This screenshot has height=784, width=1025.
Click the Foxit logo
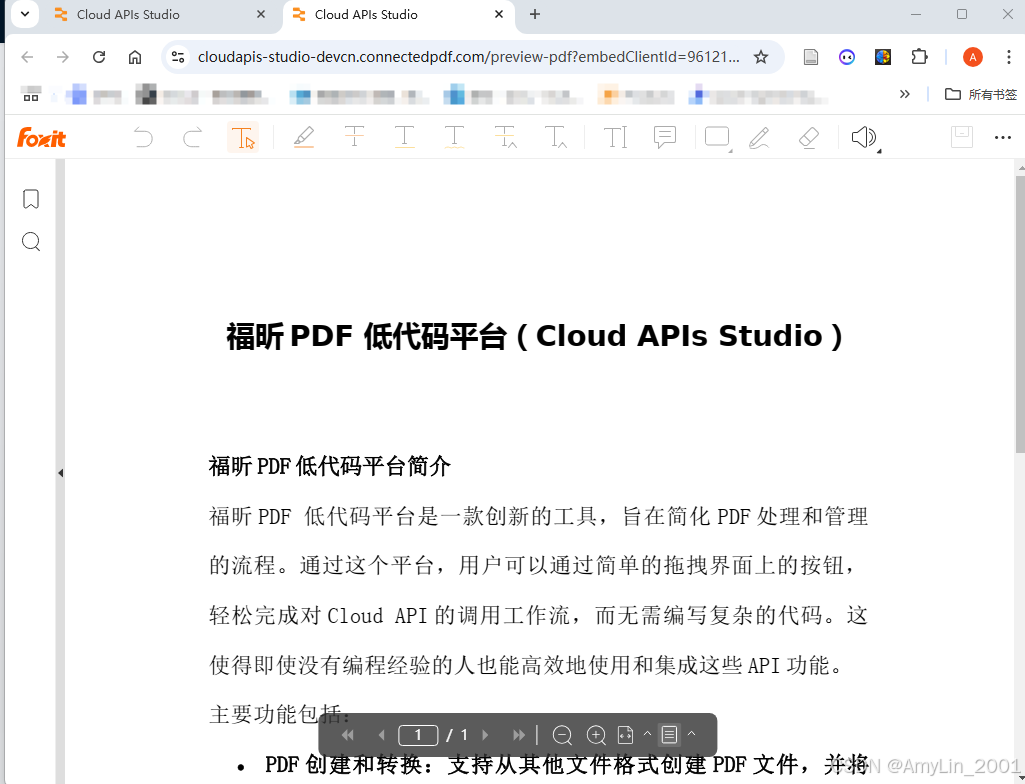coord(41,137)
